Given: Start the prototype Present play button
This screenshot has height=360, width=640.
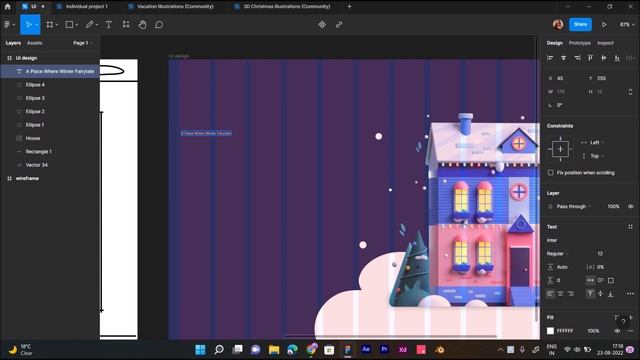Looking at the screenshot, I should (x=604, y=25).
